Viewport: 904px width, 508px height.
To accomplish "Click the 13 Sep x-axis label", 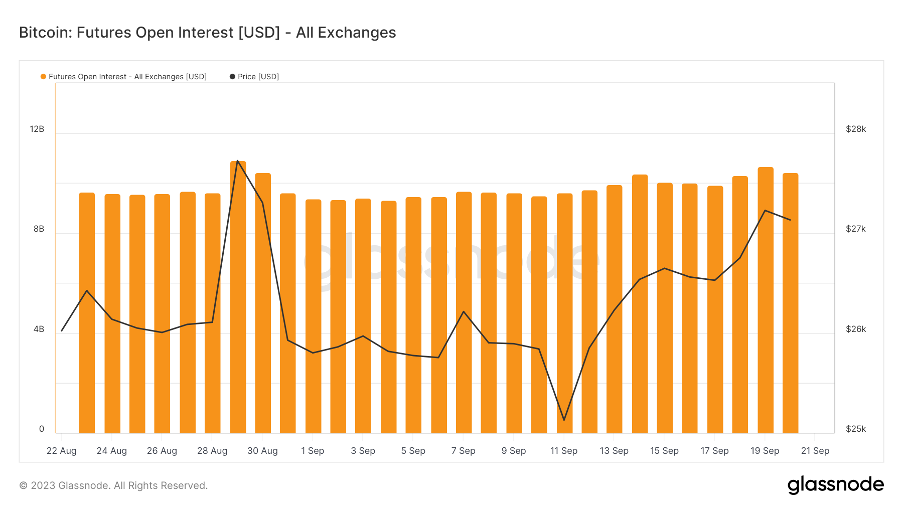I will point(614,451).
